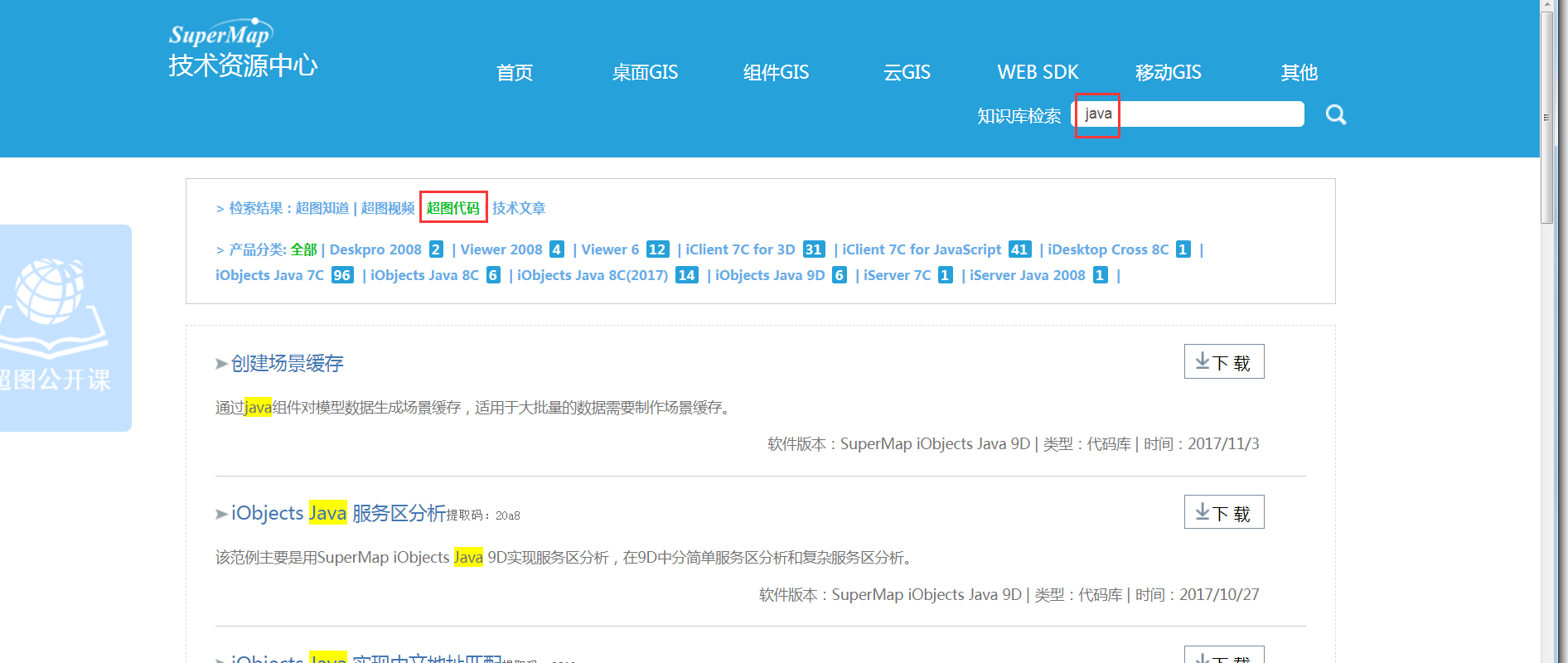Switch to the 超图代码 results tab
Screen dimensions: 1568x663
[453, 208]
